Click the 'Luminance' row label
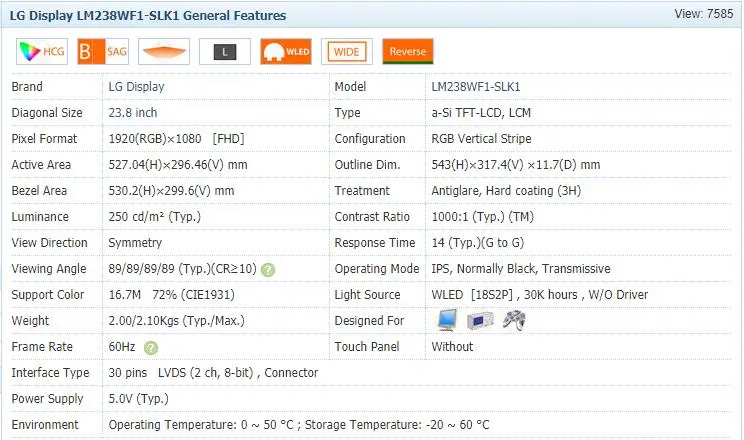The height and width of the screenshot is (440, 744). pyautogui.click(x=40, y=217)
